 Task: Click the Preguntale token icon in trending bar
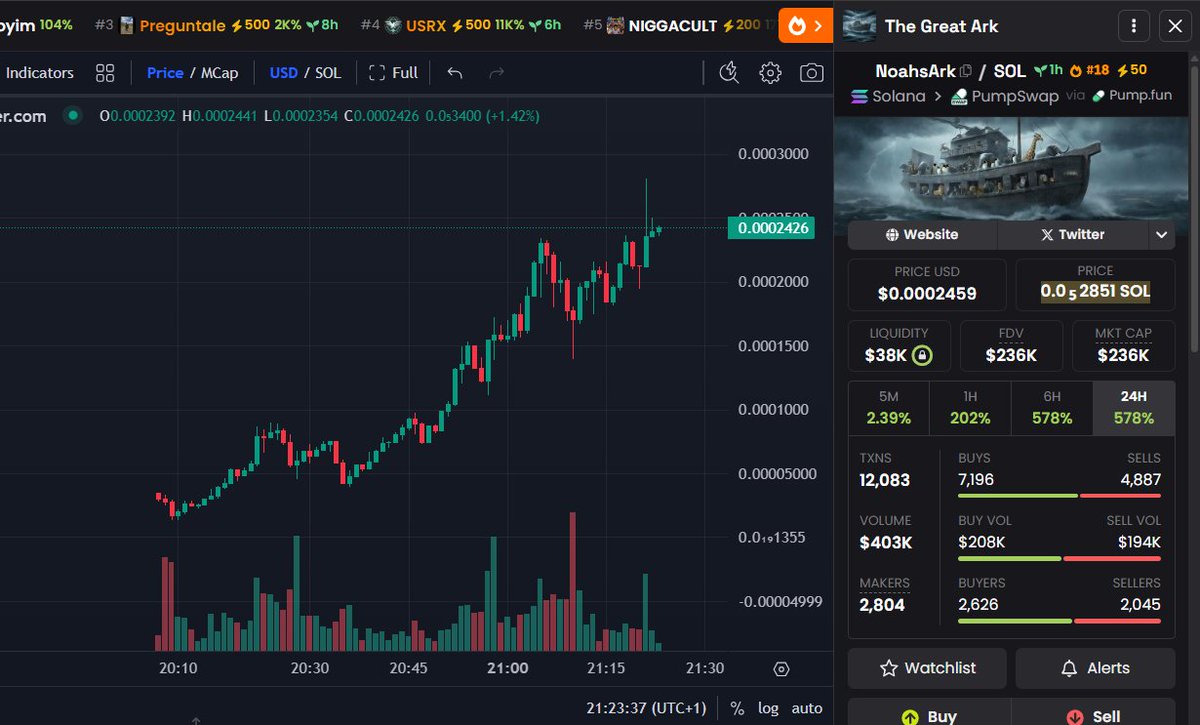click(126, 25)
